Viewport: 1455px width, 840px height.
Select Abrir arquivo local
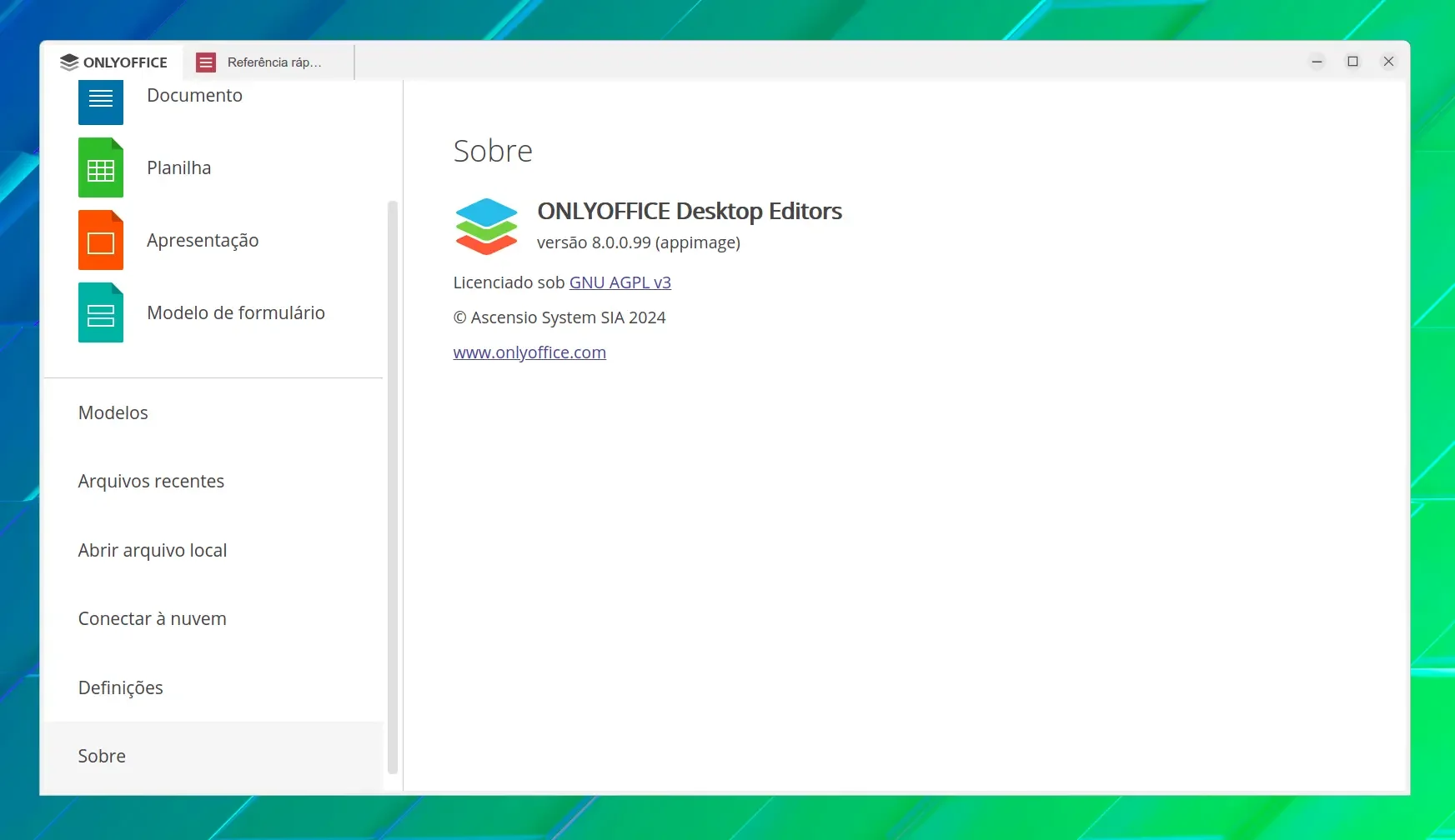tap(213, 550)
